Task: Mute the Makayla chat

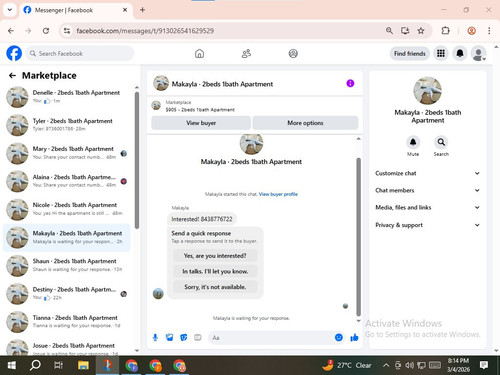Action: pos(413,142)
